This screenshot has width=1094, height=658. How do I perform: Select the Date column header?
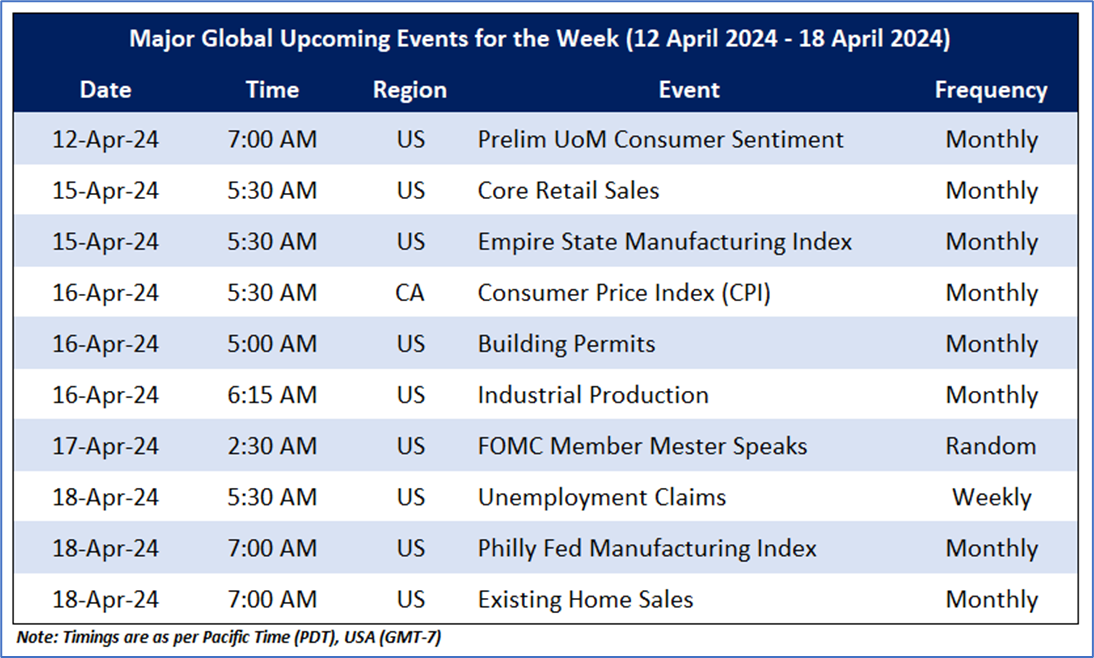tap(105, 90)
